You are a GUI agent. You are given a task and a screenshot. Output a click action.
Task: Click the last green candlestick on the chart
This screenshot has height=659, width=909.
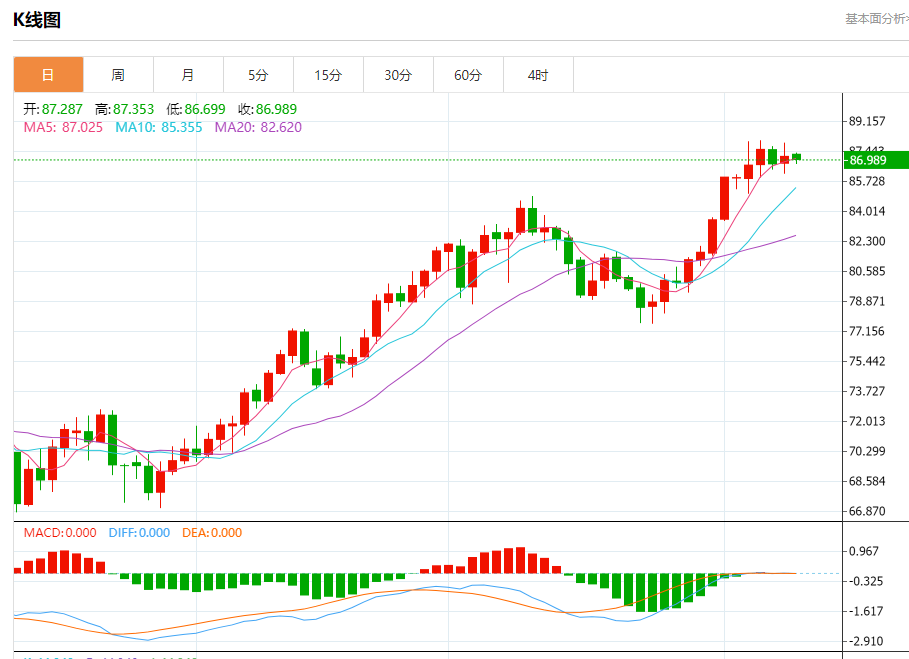(797, 157)
